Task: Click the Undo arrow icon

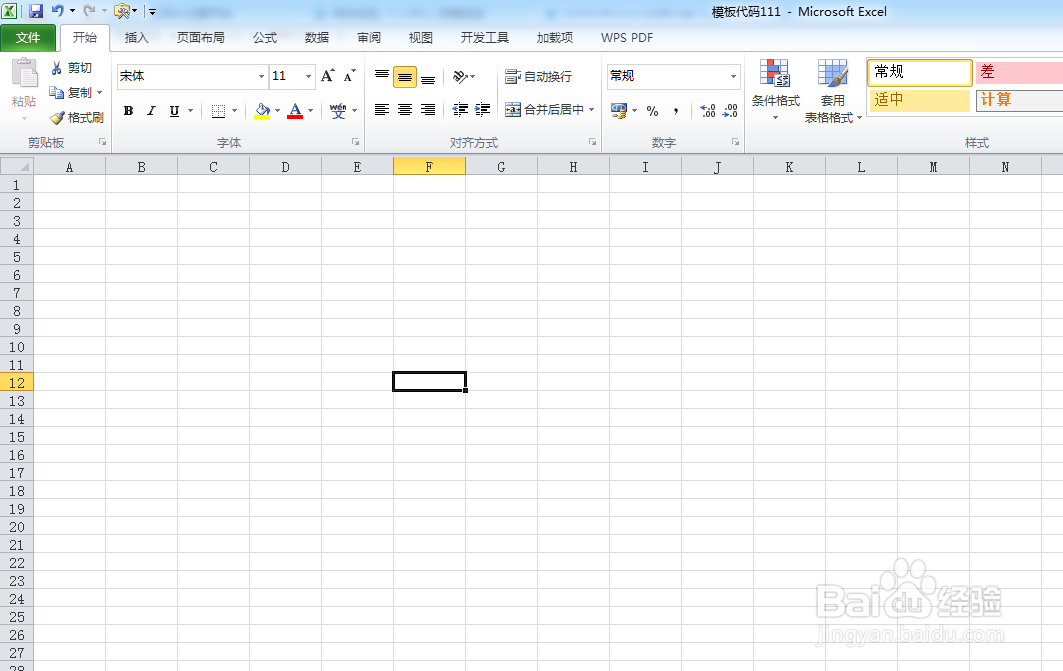Action: pyautogui.click(x=58, y=11)
